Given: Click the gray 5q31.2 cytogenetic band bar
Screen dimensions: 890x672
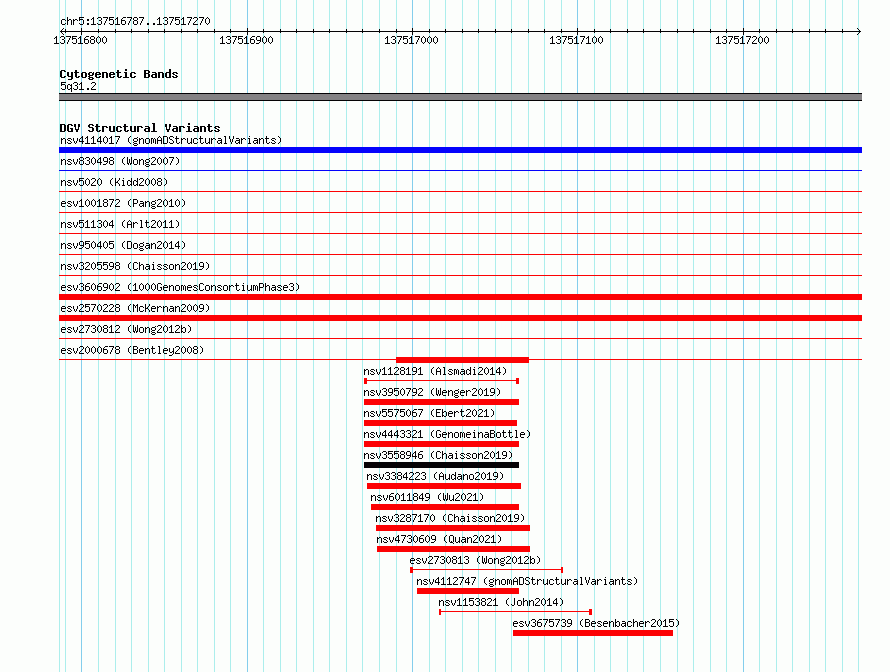Looking at the screenshot, I should tap(460, 97).
